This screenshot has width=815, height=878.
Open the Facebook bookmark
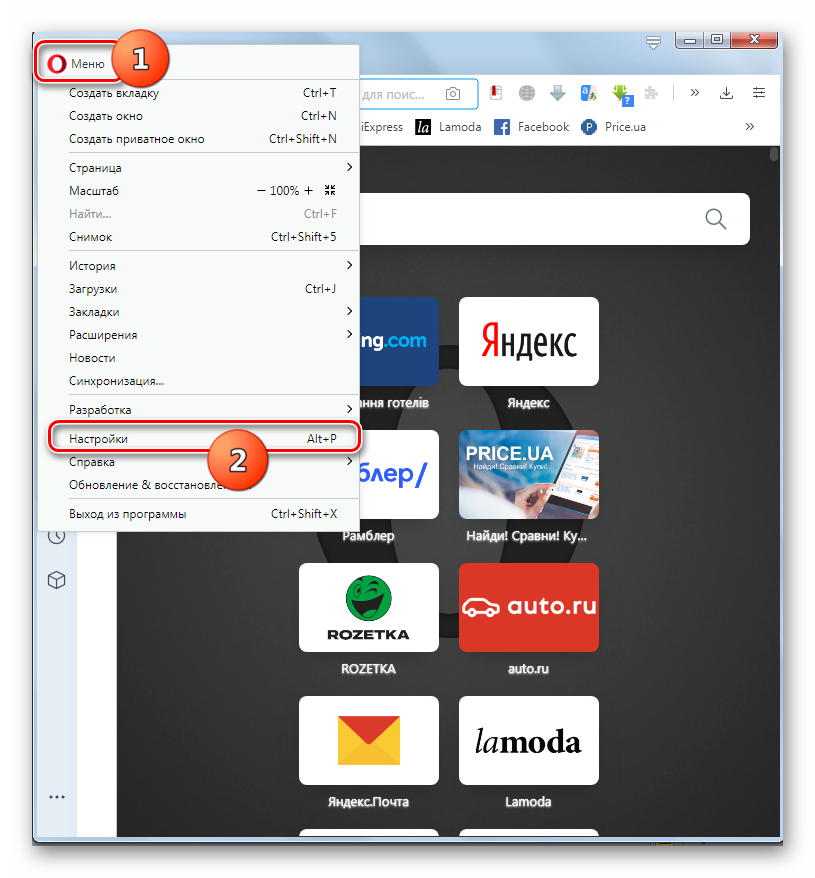pos(532,127)
